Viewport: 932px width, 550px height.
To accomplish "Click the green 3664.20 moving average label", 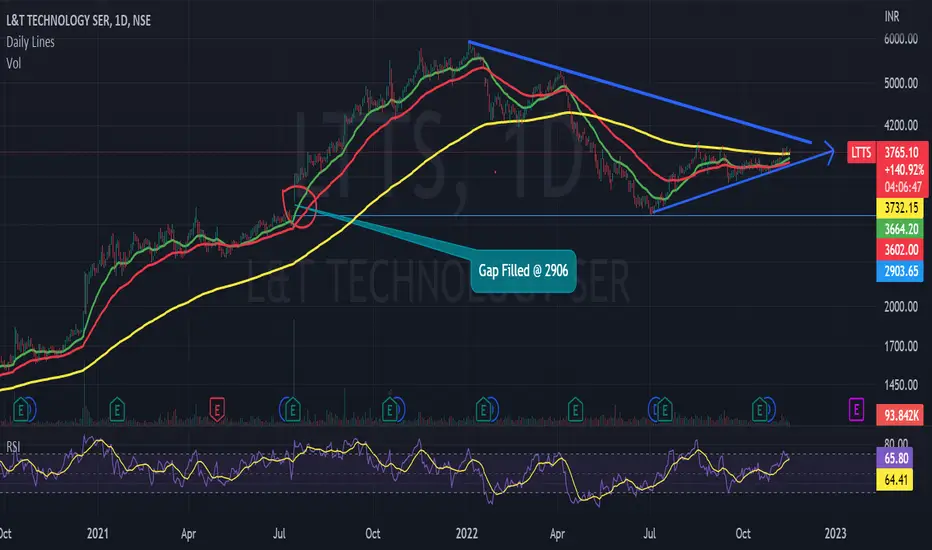I will 900,229.
